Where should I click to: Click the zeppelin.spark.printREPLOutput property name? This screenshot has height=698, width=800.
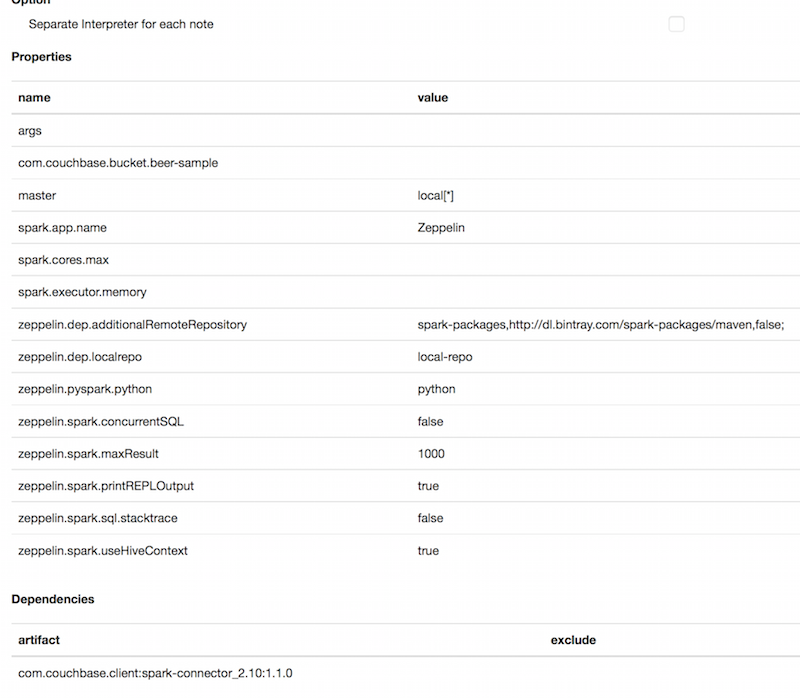[106, 486]
